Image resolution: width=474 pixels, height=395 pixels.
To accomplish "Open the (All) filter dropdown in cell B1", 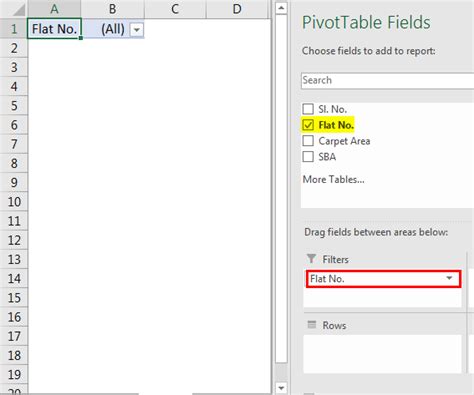I will 136,30.
